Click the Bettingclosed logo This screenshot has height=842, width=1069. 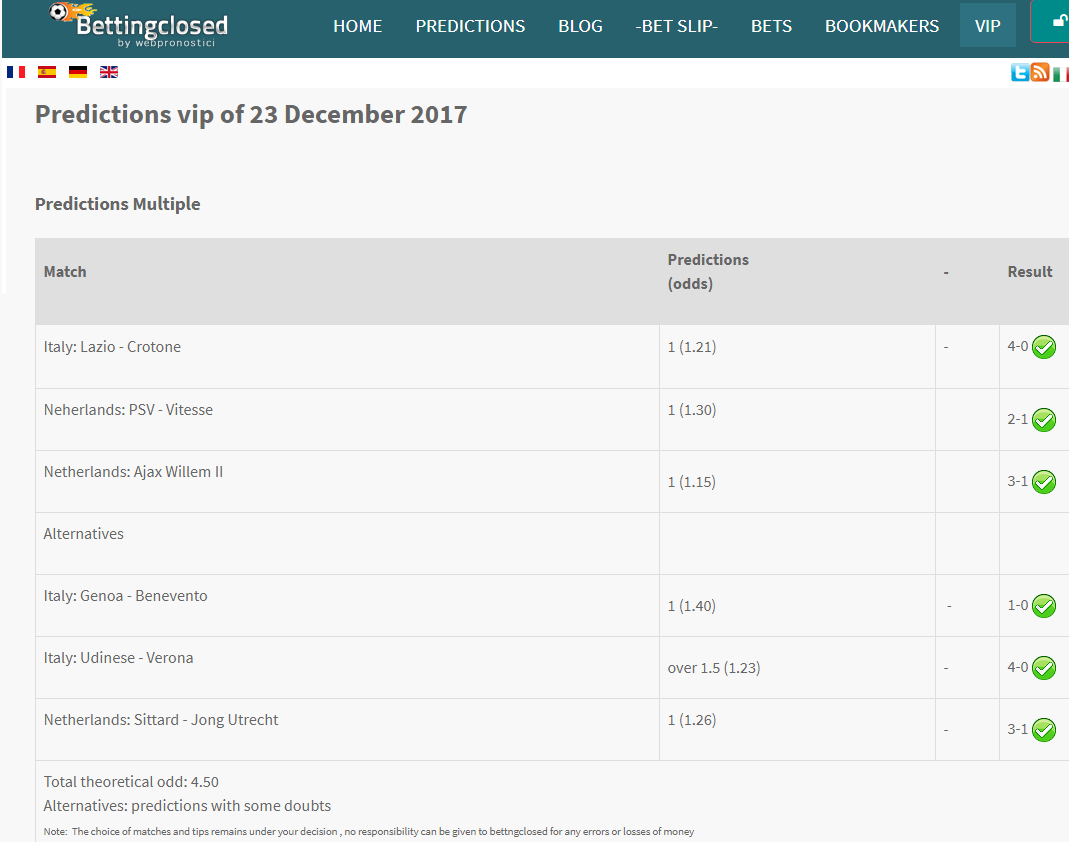[139, 25]
